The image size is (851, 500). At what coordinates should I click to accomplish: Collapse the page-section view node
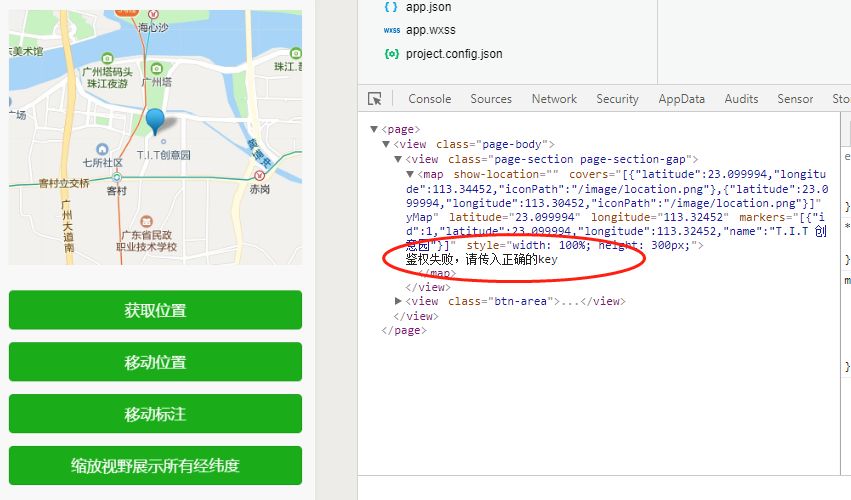click(x=398, y=160)
